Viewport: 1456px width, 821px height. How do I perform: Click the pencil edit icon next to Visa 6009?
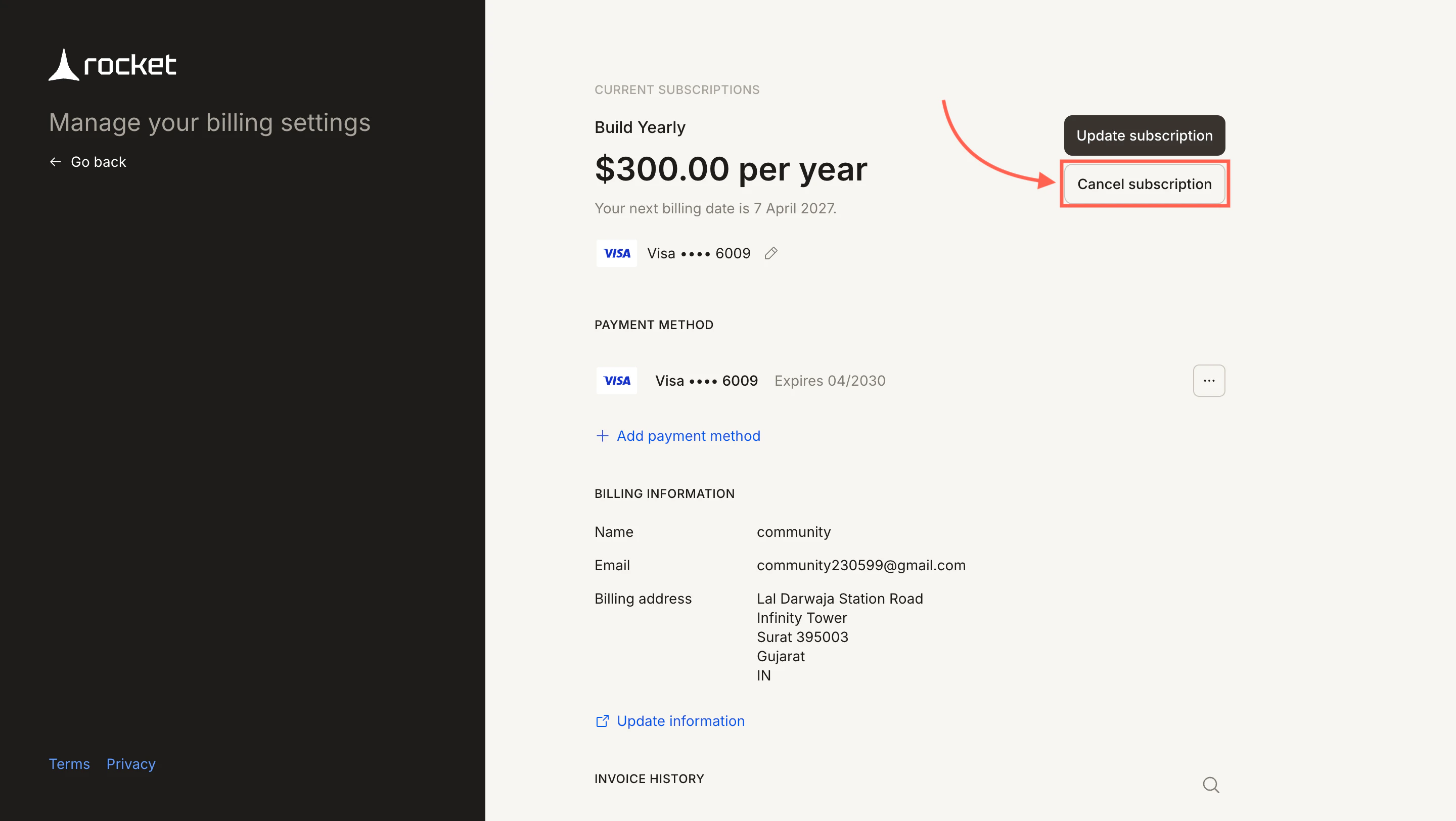[x=770, y=253]
